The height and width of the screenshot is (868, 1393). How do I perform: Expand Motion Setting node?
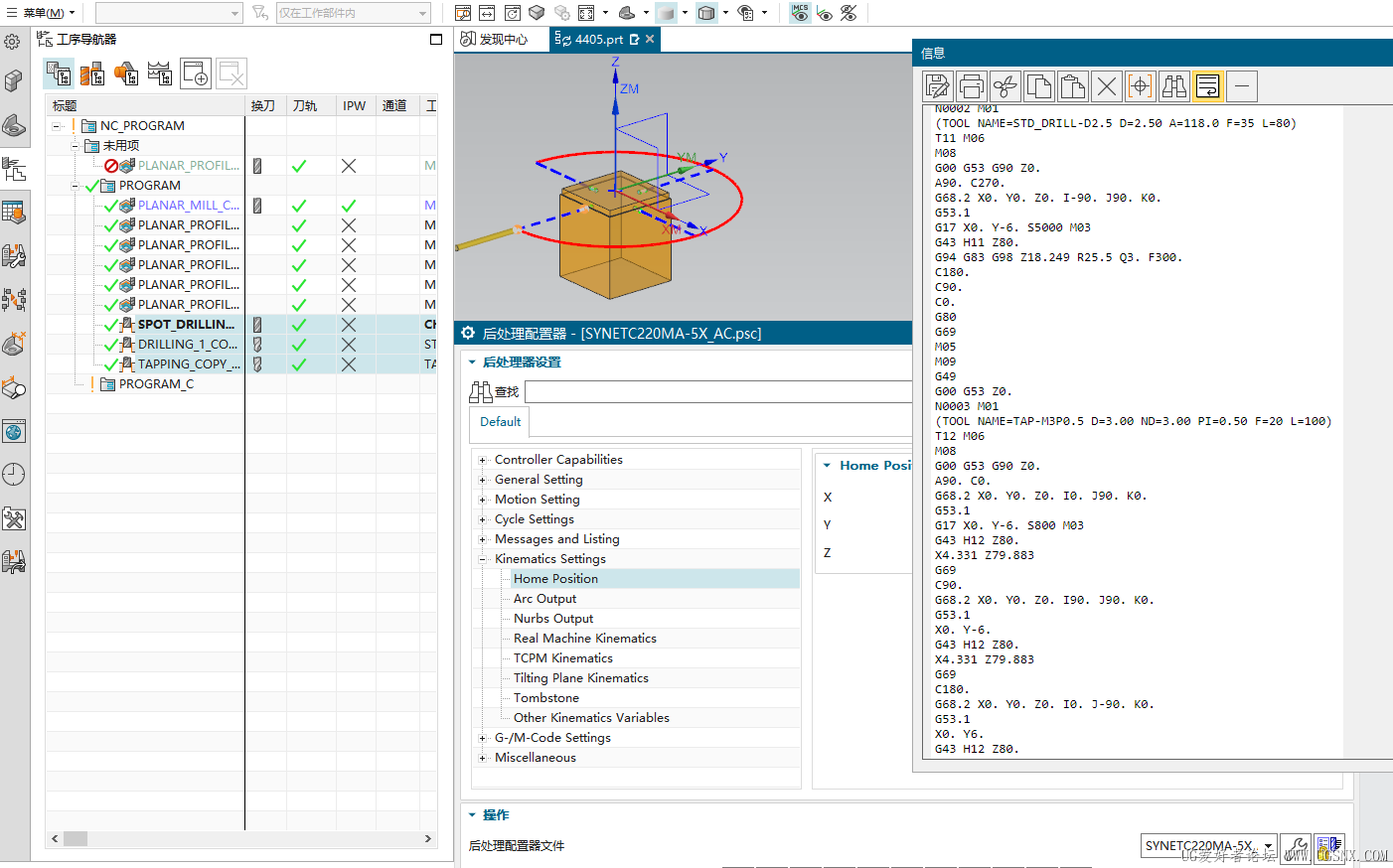tap(483, 500)
